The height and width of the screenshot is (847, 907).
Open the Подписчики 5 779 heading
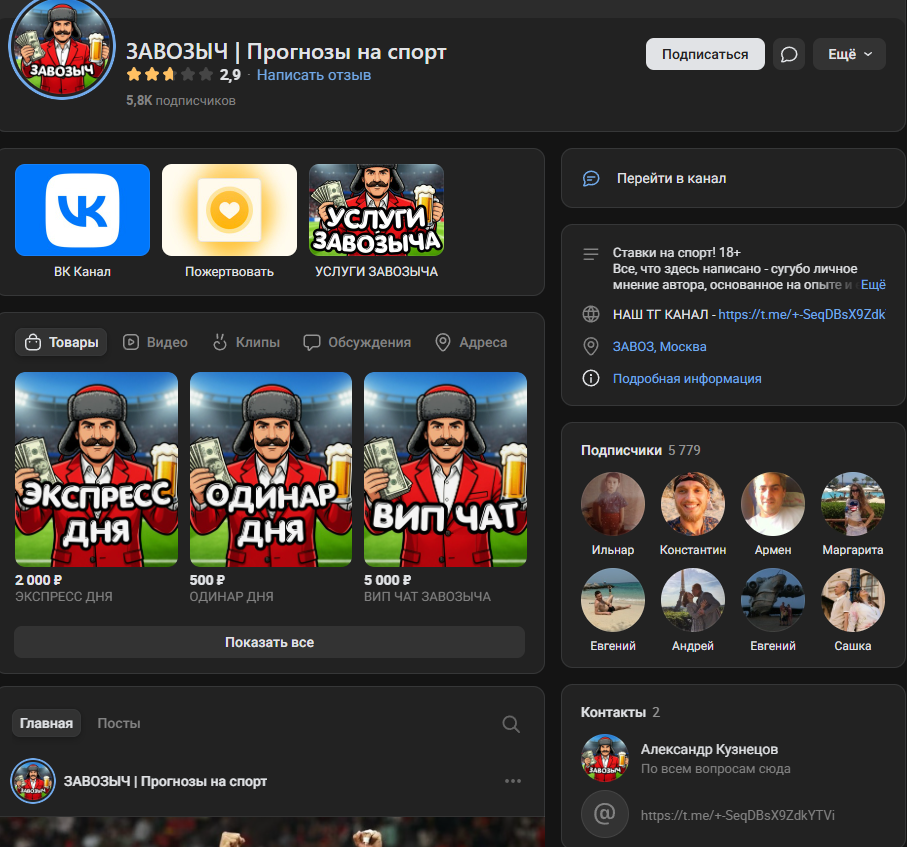tap(640, 450)
